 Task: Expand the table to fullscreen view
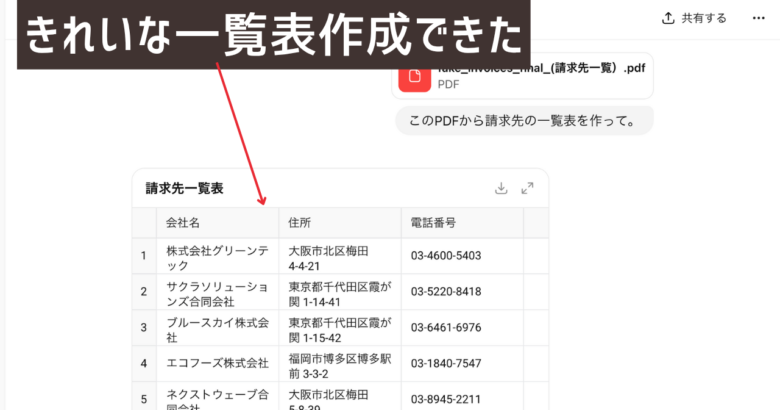528,188
